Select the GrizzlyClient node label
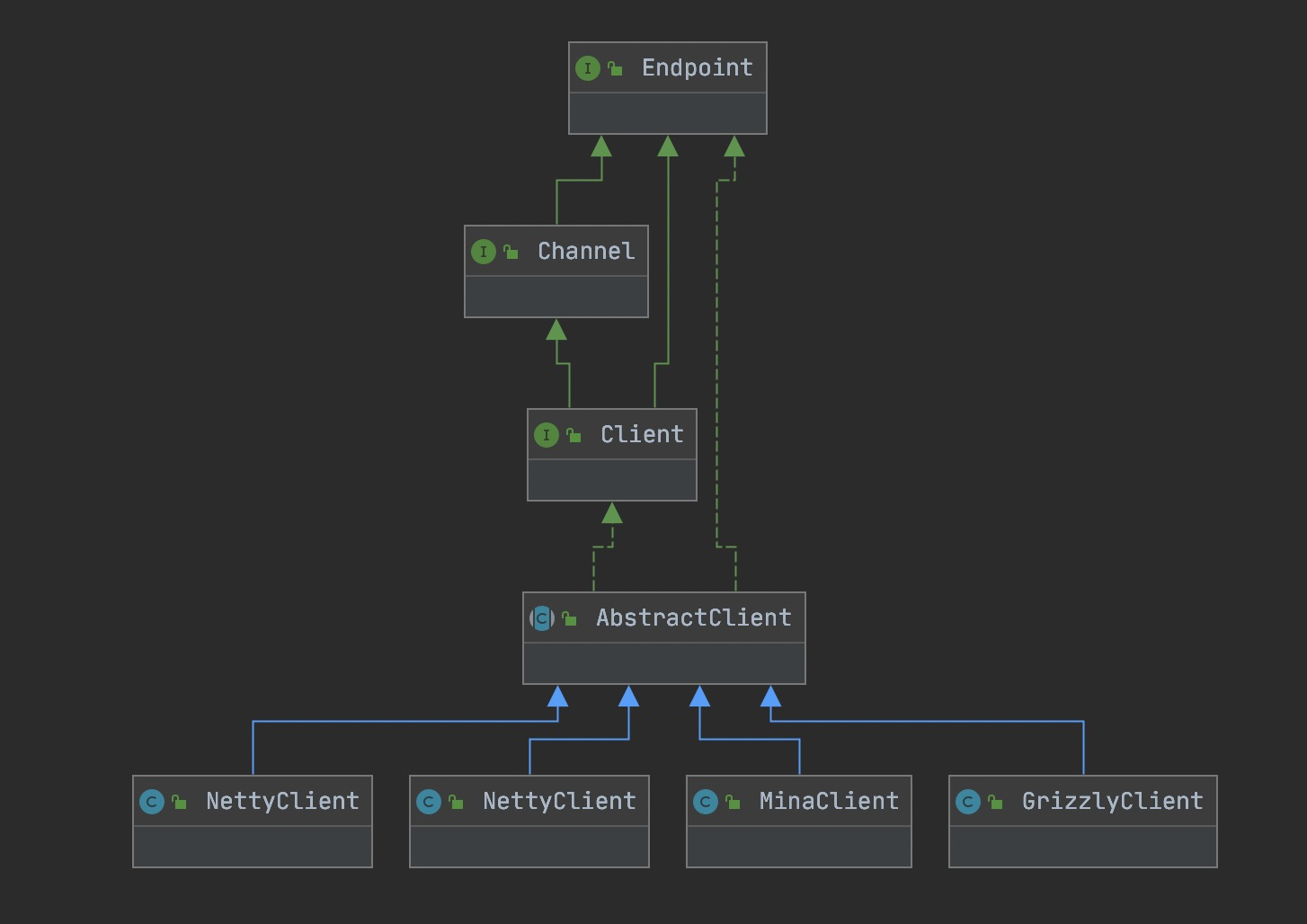 pyautogui.click(x=1111, y=802)
